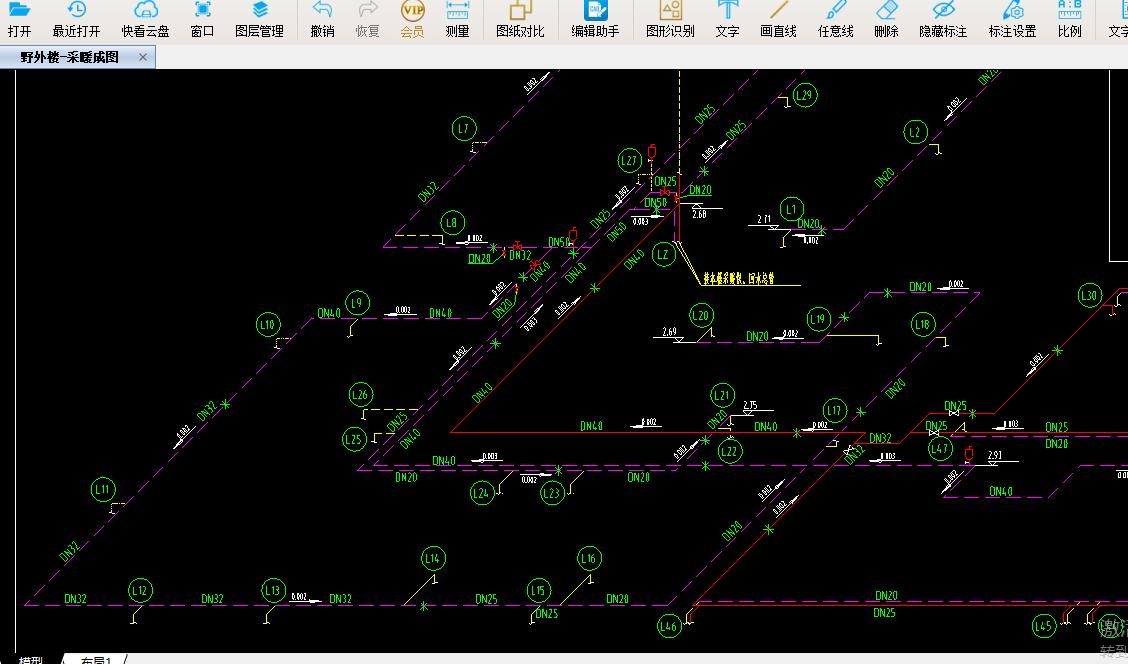
Task: Select the 画直线 line tool
Action: (x=778, y=20)
